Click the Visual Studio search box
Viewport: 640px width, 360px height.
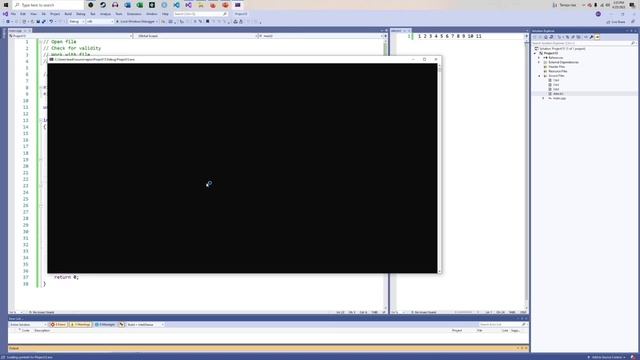[x=200, y=14]
